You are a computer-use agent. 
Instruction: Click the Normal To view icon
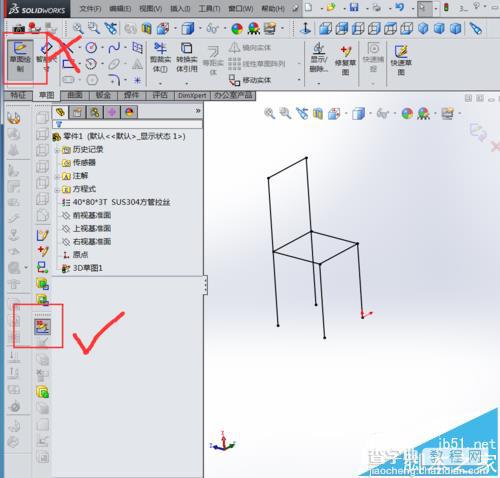pyautogui.click(x=305, y=29)
